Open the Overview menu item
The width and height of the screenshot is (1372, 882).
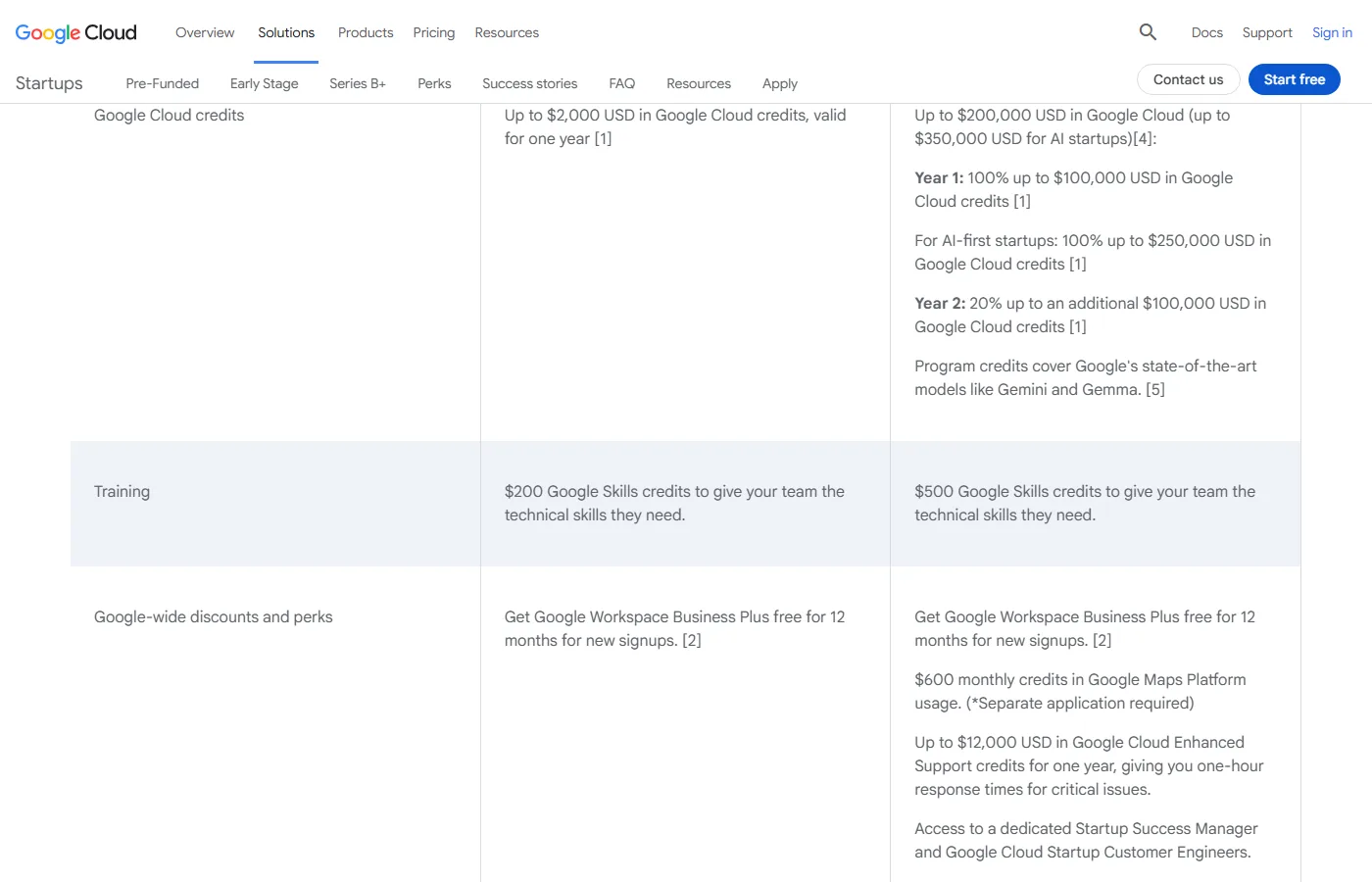[x=205, y=32]
